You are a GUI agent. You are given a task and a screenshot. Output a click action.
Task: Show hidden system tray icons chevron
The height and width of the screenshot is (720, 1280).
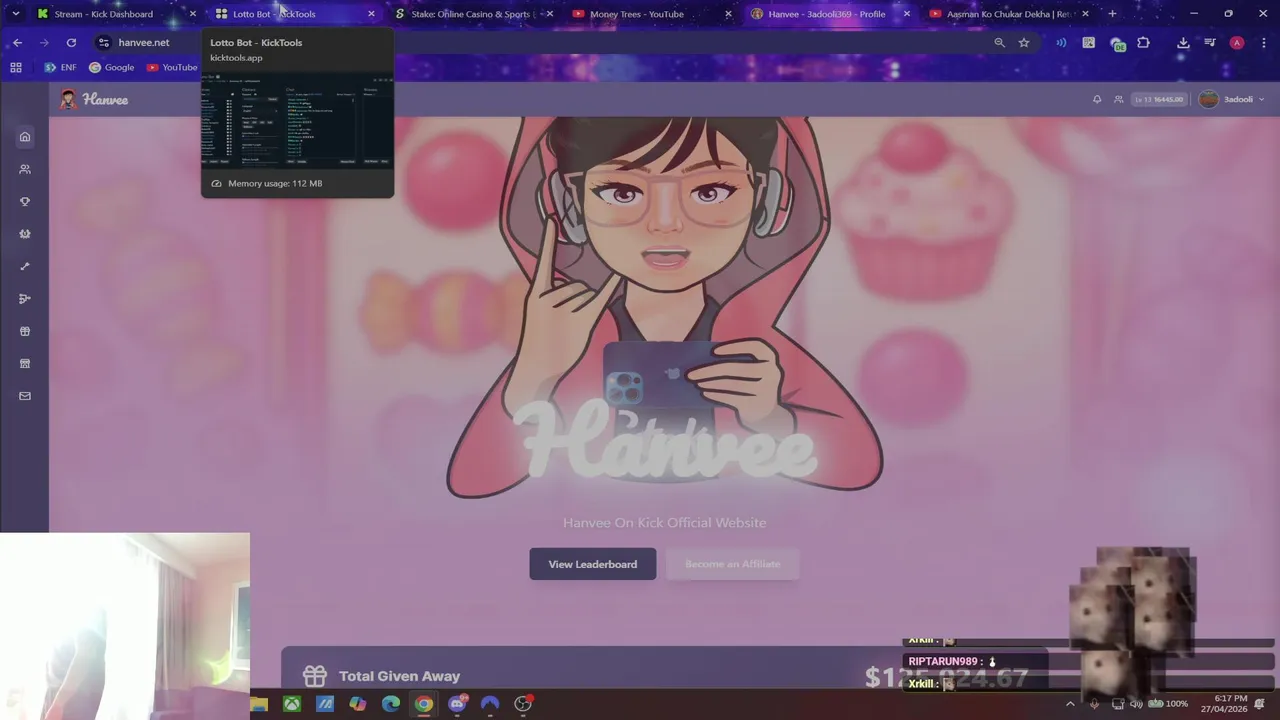pos(1070,704)
